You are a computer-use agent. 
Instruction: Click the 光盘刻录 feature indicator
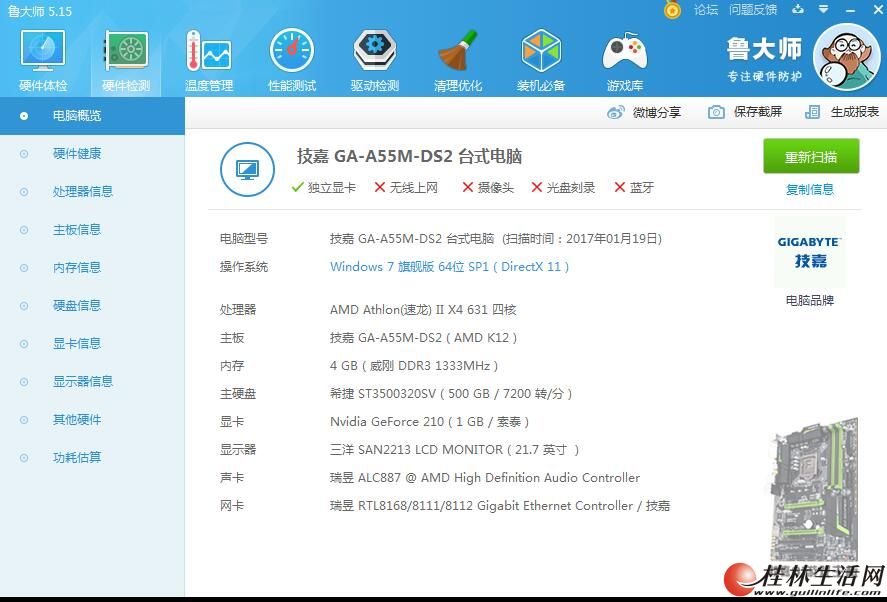click(x=563, y=187)
